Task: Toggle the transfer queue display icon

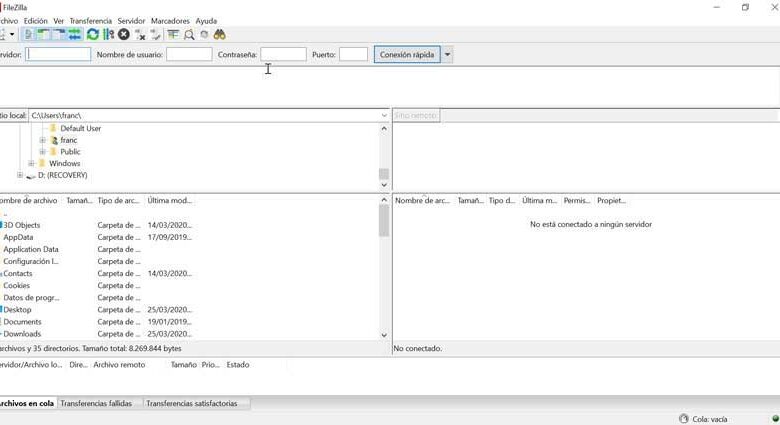Action: point(75,34)
